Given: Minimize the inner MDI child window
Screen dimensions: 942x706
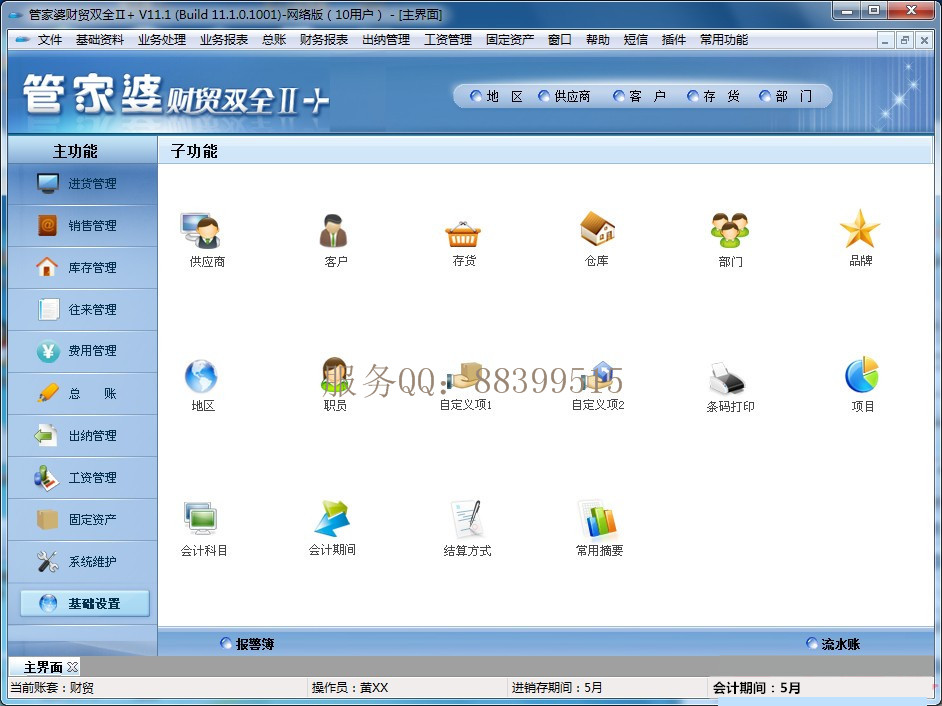Looking at the screenshot, I should 884,40.
